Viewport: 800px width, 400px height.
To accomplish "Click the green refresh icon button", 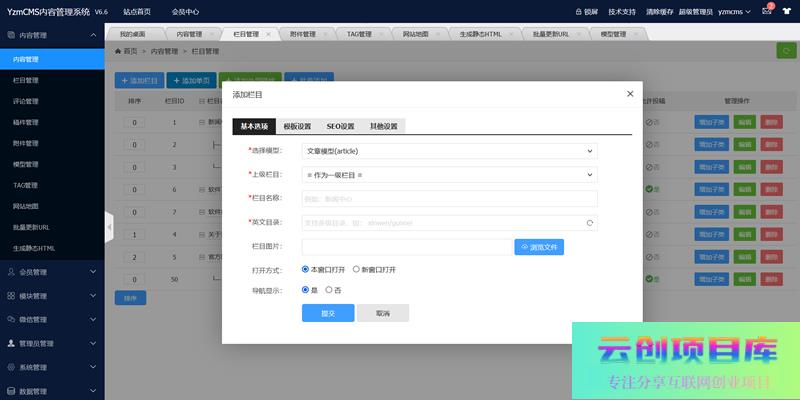I will [x=784, y=51].
